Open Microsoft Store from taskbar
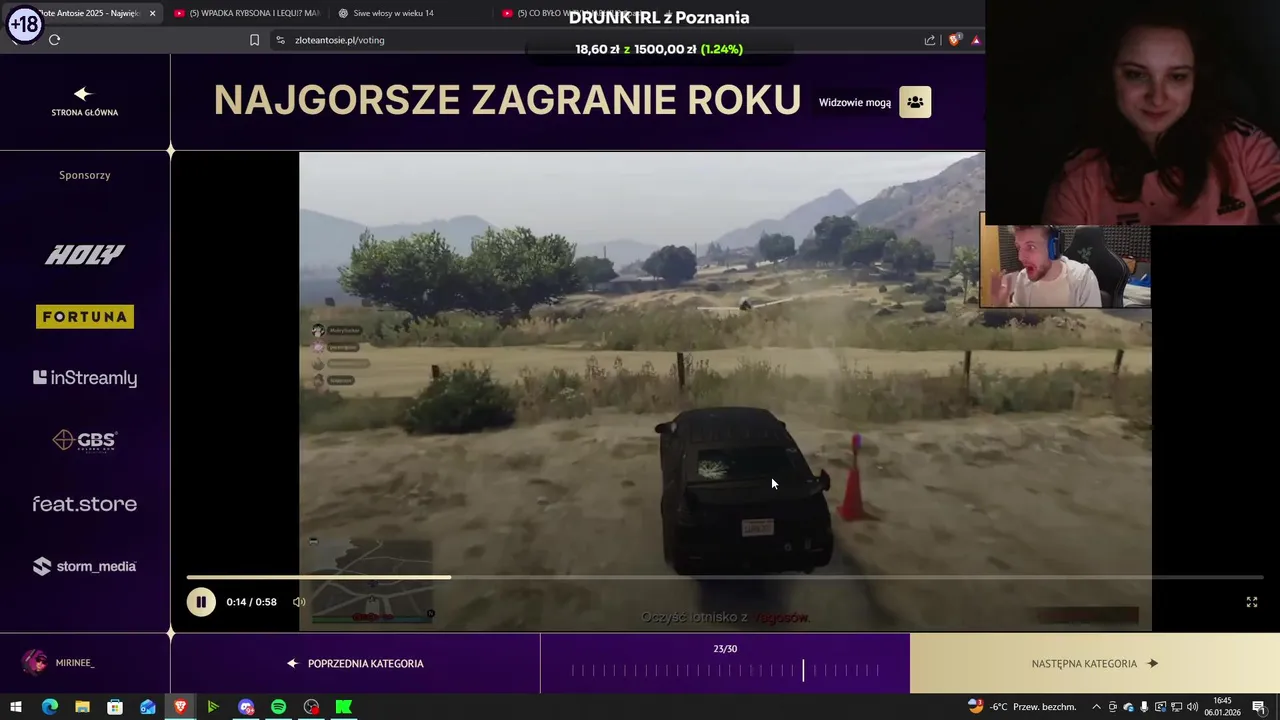This screenshot has width=1280, height=720. 115,707
